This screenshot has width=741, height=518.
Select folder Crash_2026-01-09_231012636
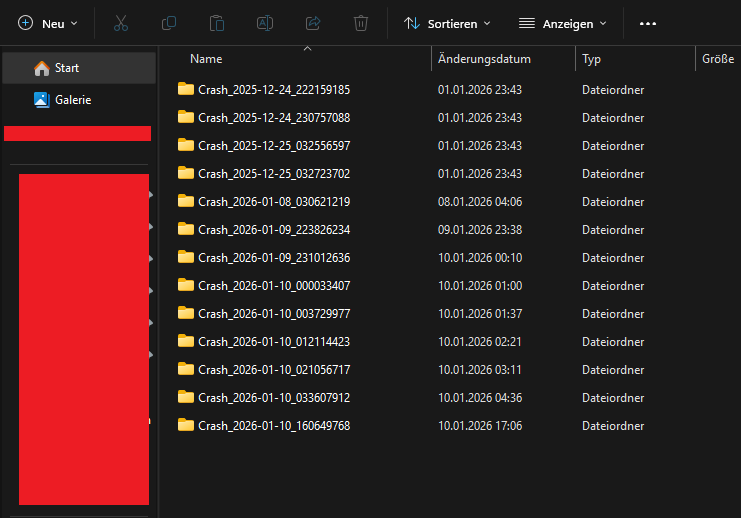pos(273,257)
